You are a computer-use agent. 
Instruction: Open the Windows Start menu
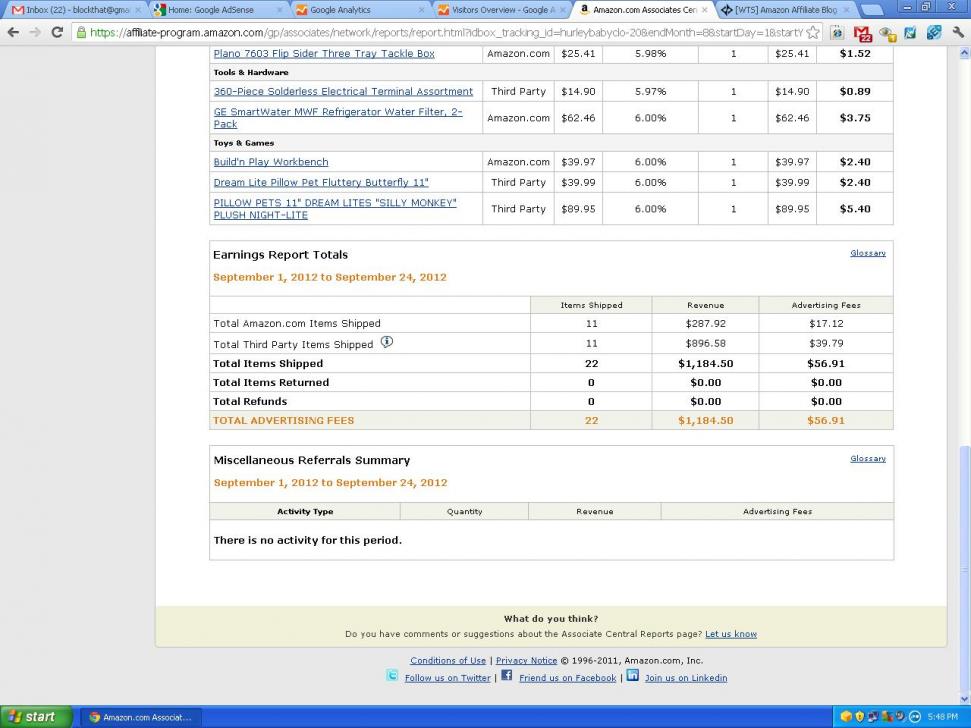click(36, 717)
